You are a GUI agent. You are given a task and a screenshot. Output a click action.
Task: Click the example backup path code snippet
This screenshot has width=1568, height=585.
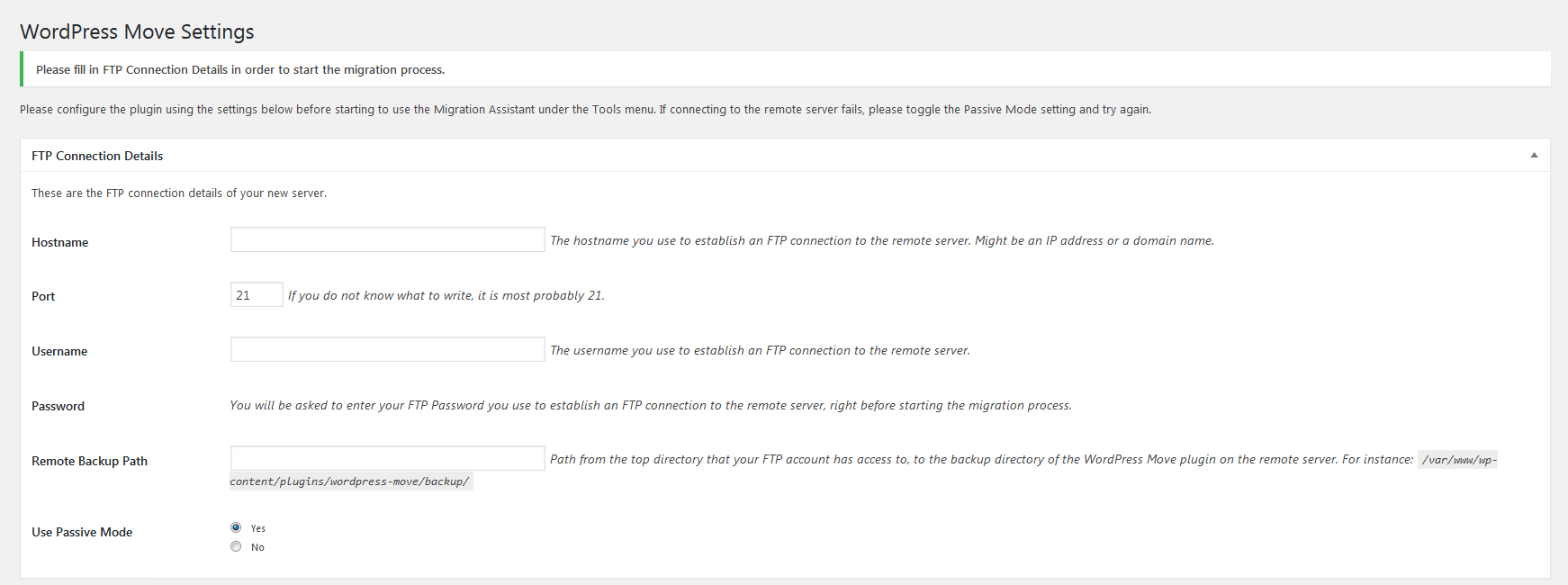pos(350,481)
